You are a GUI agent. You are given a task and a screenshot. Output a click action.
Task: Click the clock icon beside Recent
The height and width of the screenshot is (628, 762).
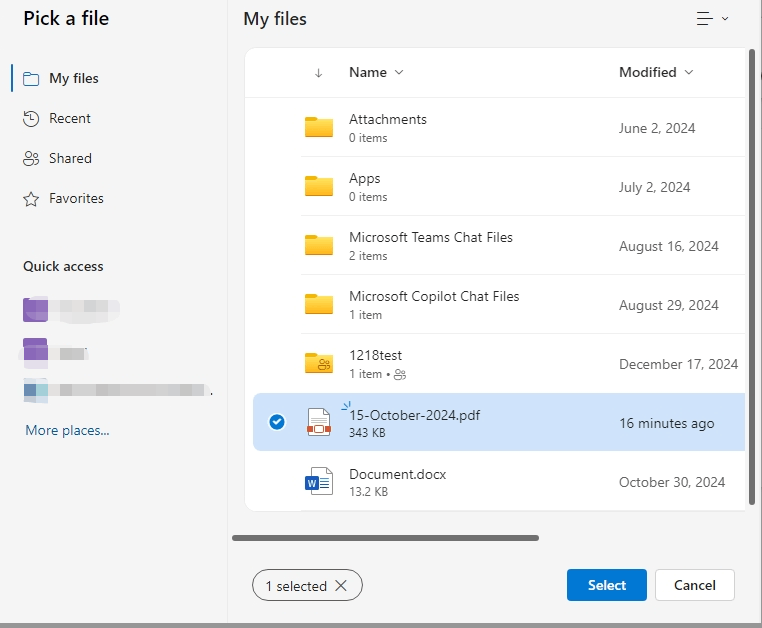[x=31, y=118]
